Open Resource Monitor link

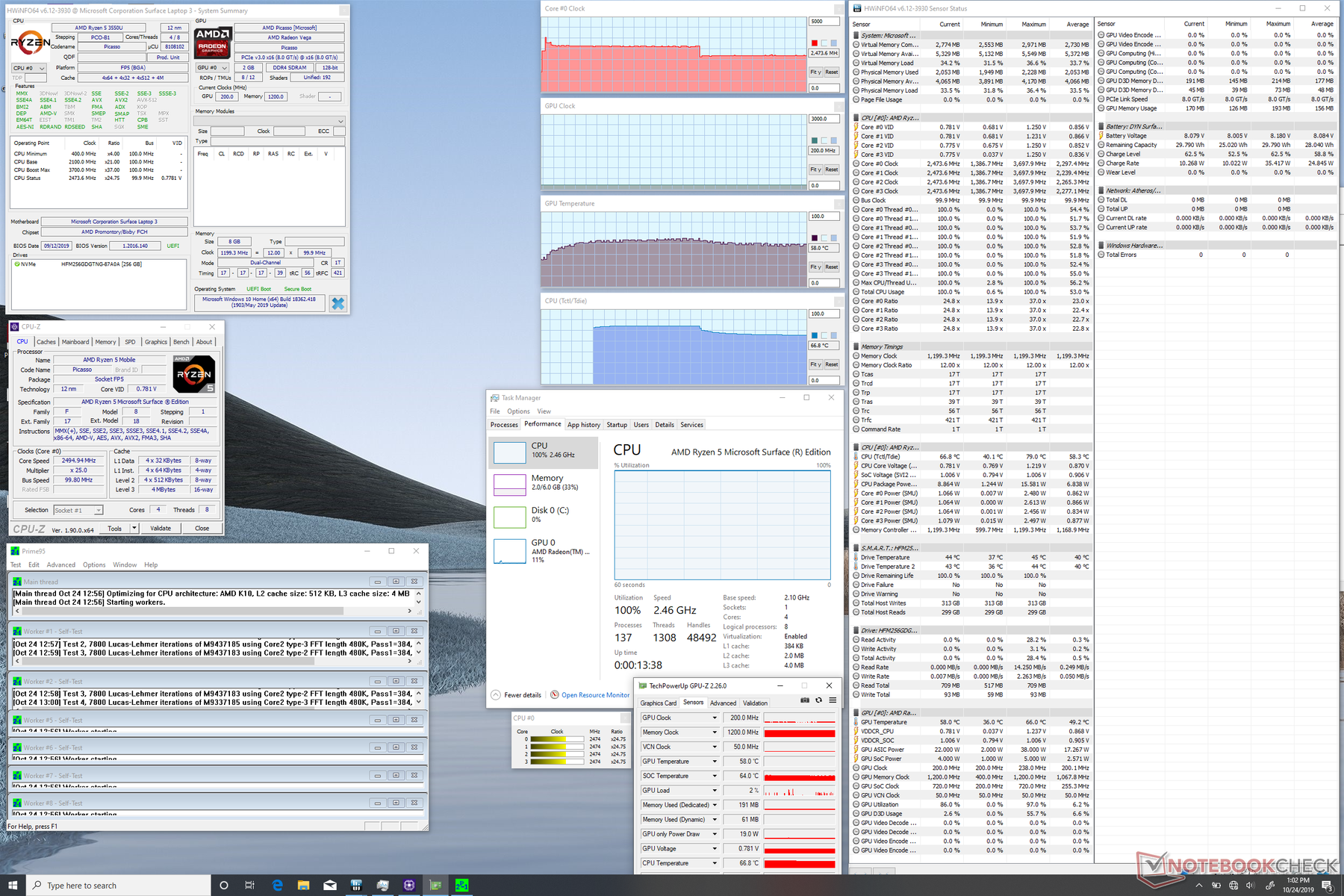point(595,695)
